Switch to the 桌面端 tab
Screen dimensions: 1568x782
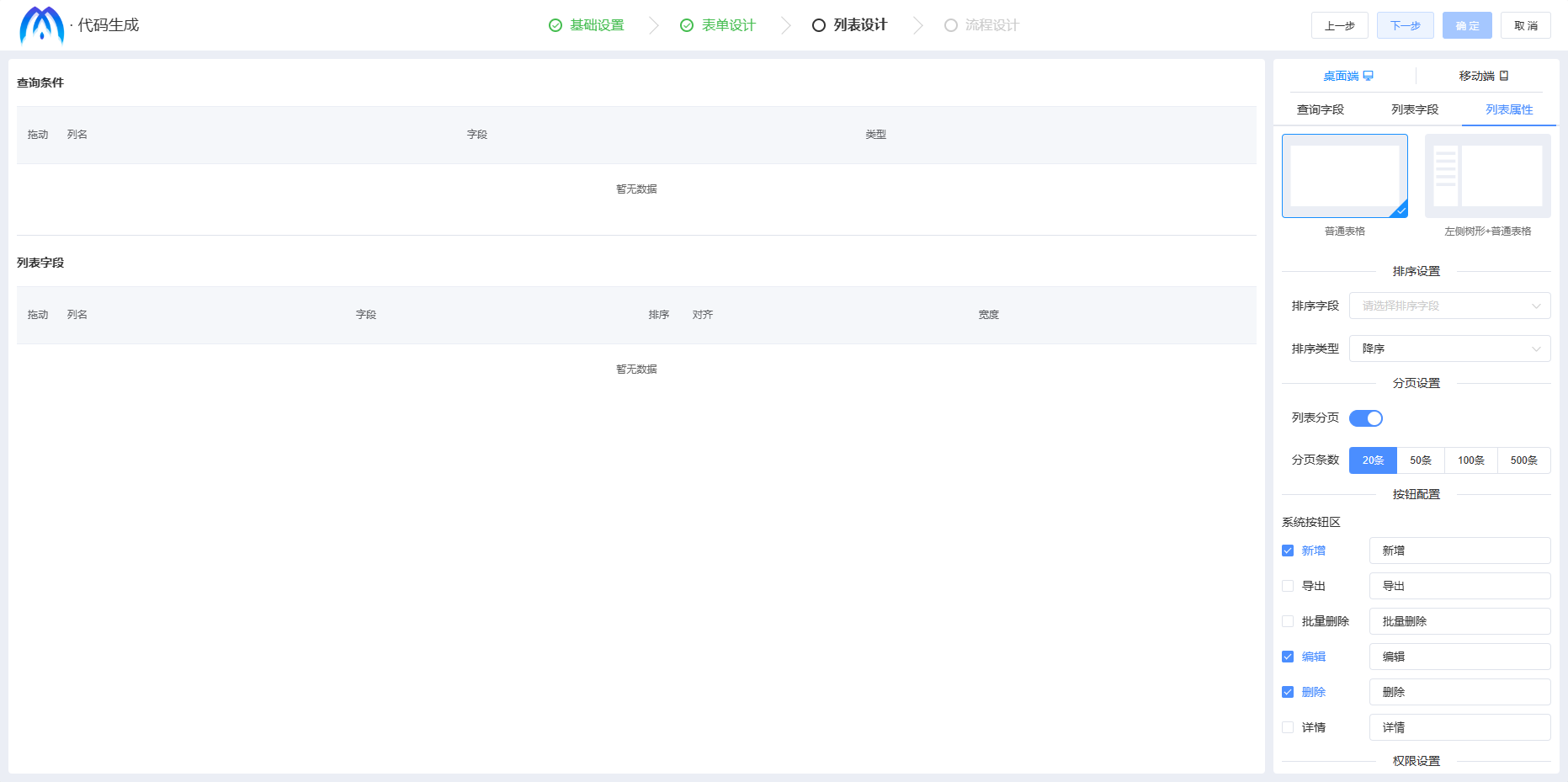tap(1348, 76)
